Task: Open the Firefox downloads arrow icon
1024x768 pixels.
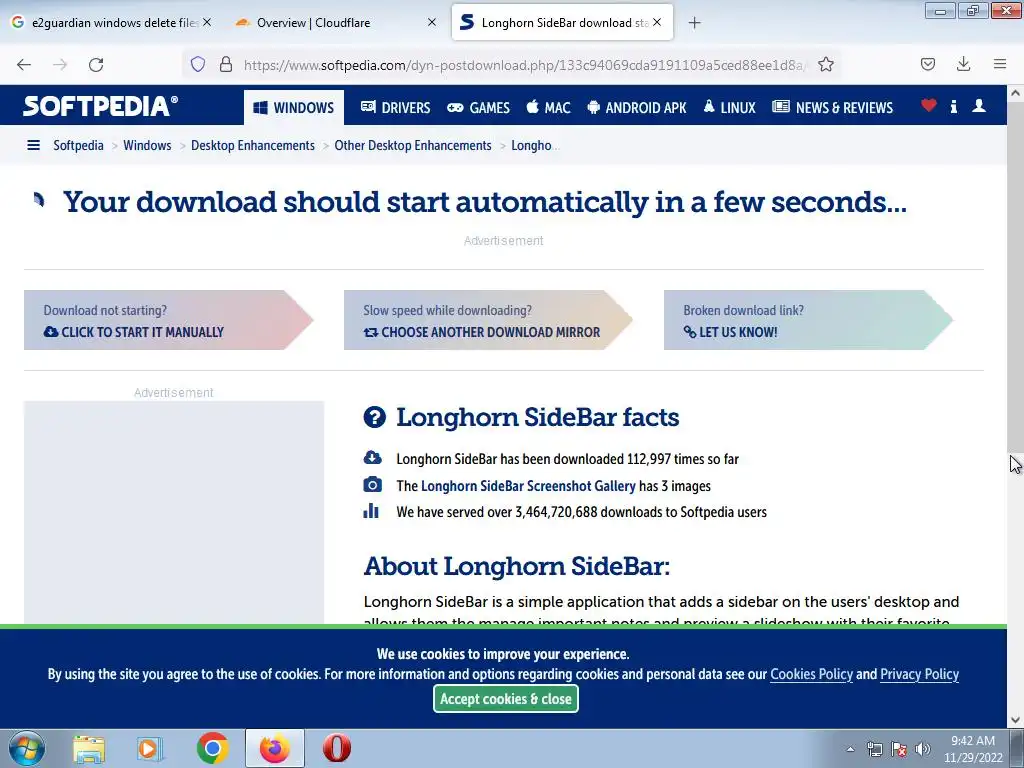Action: pyautogui.click(x=963, y=64)
